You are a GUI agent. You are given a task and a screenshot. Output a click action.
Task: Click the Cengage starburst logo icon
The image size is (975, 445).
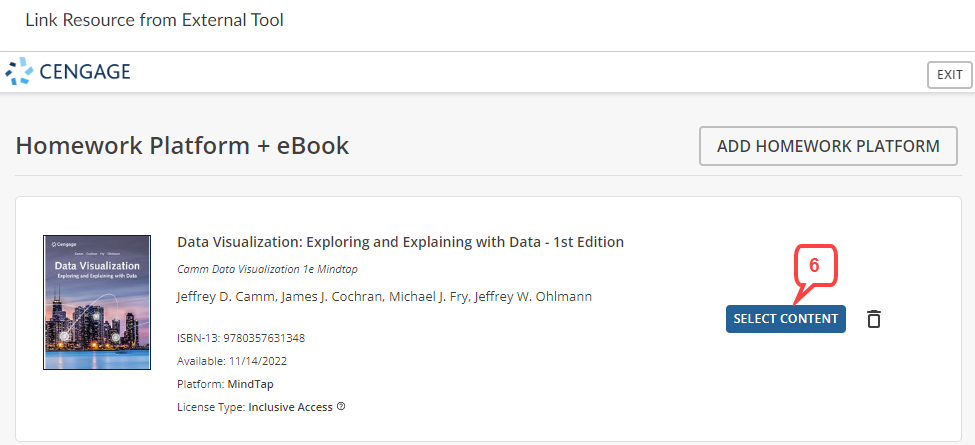[x=19, y=72]
